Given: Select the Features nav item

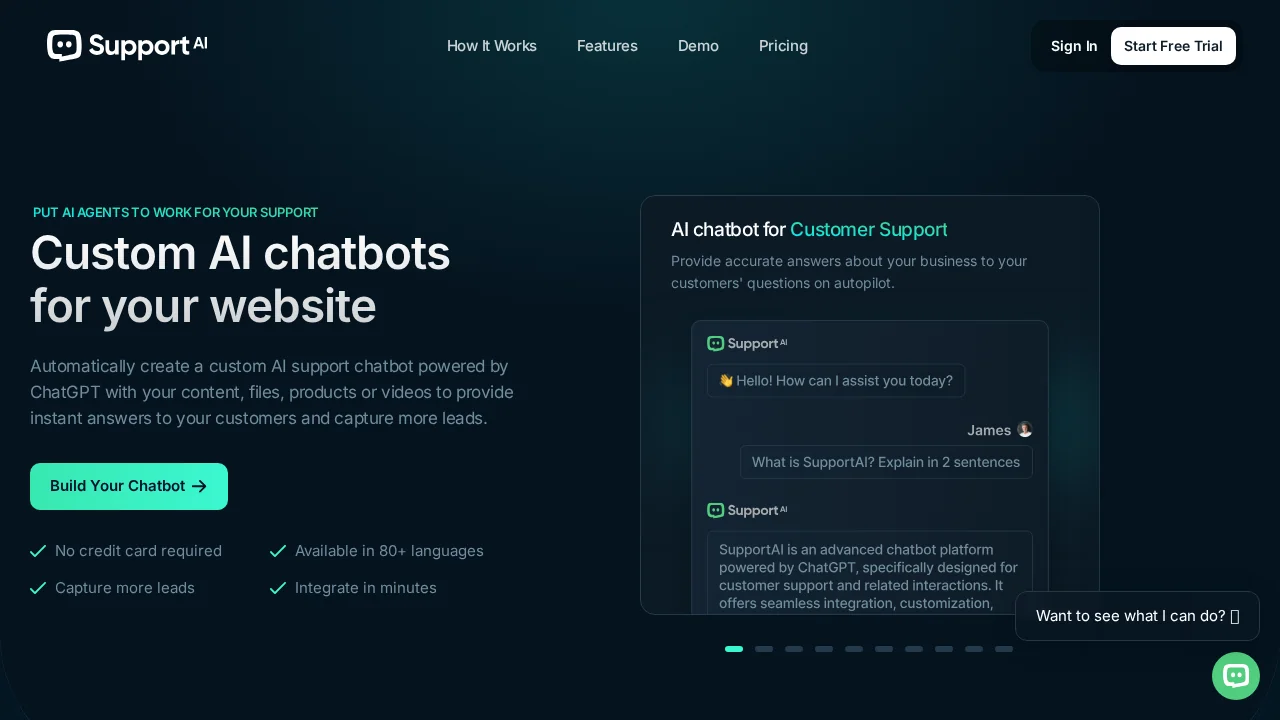Looking at the screenshot, I should [607, 46].
